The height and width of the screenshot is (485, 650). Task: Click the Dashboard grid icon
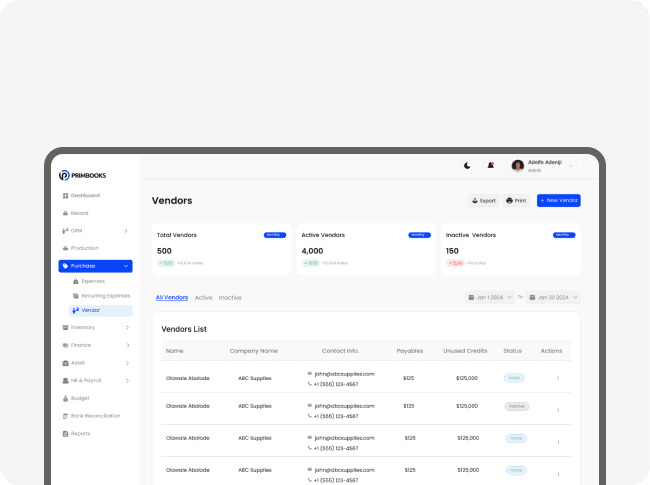tap(65, 195)
